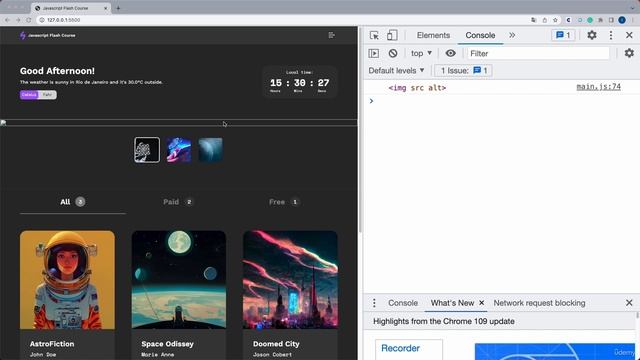Toggle the device toolbar icon
Image resolution: width=640 pixels, height=360 pixels.
[392, 36]
